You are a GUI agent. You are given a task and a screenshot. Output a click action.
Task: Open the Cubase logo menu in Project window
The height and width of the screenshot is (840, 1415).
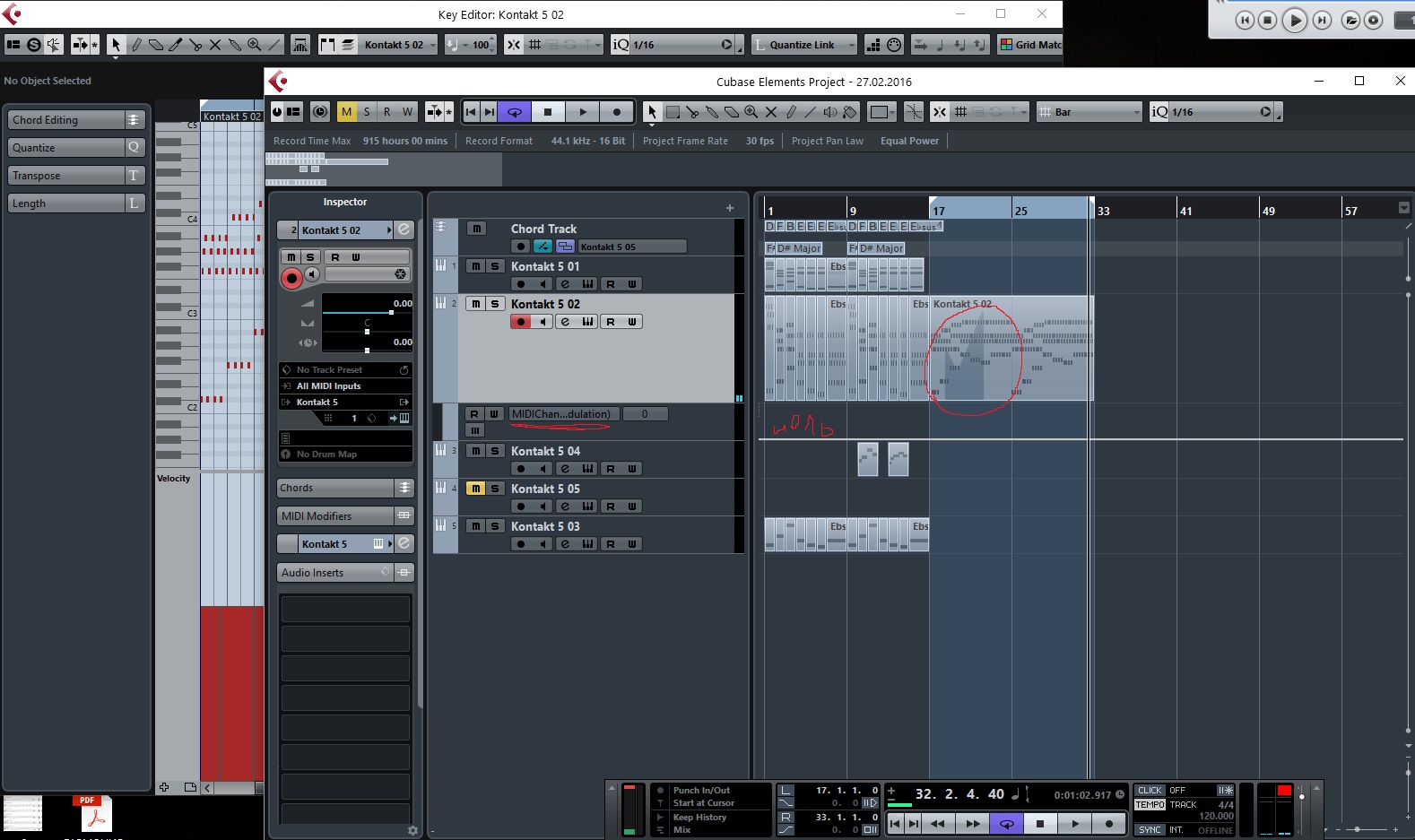coord(278,82)
